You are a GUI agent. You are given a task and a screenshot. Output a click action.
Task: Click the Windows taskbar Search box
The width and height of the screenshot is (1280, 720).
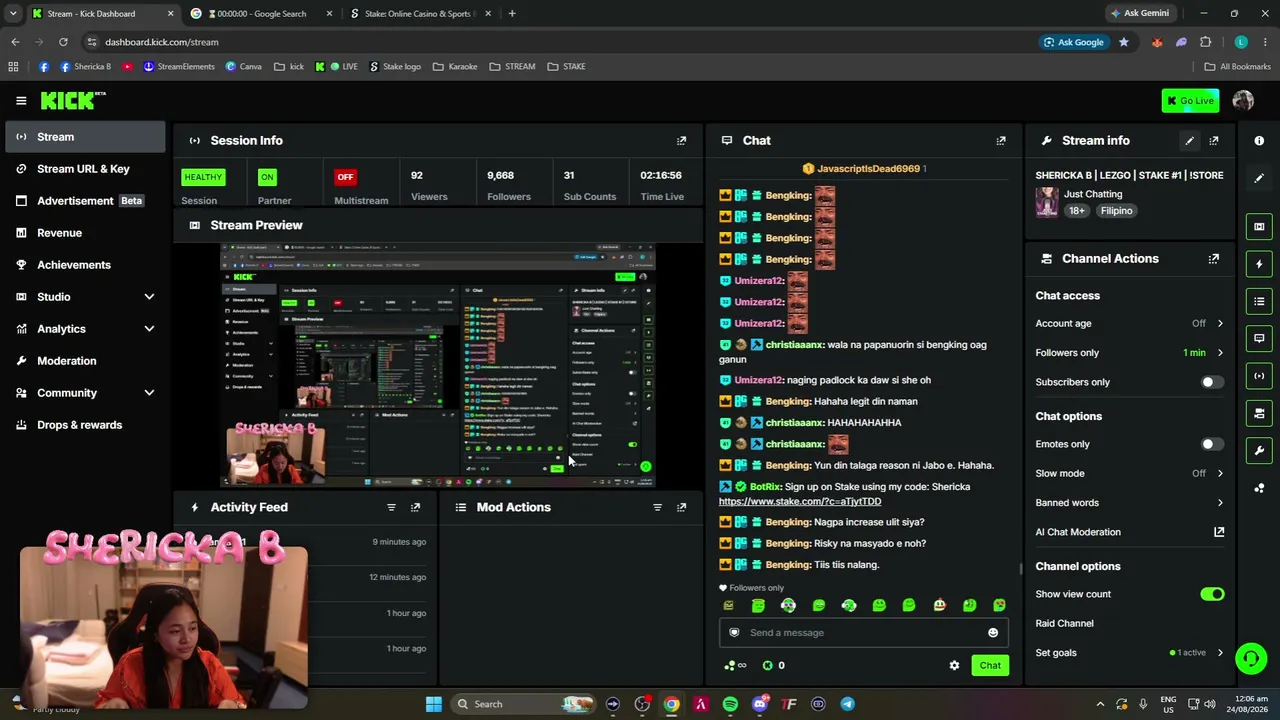[x=522, y=704]
